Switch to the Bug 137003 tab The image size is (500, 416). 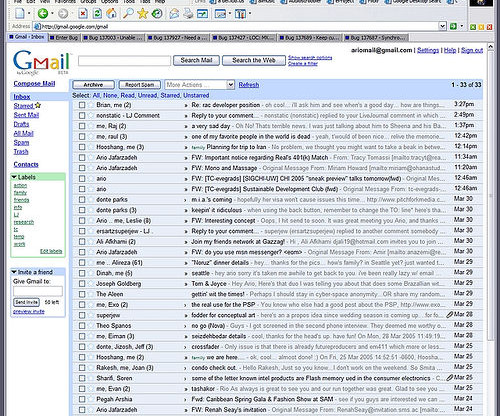pyautogui.click(x=113, y=38)
